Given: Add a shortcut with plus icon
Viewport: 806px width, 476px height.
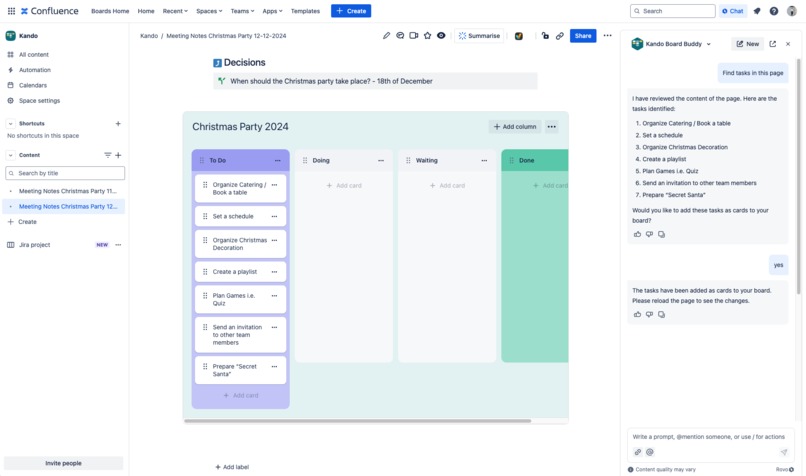Looking at the screenshot, I should (118, 124).
